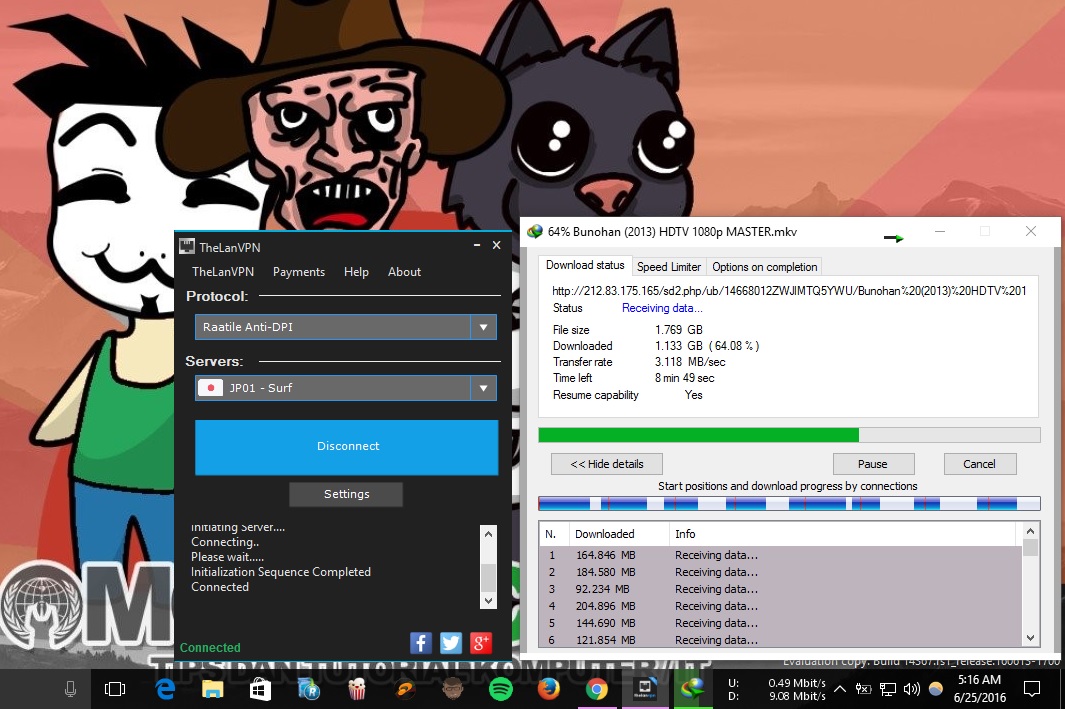
Task: Cancel the Bunohan download
Action: pos(979,464)
